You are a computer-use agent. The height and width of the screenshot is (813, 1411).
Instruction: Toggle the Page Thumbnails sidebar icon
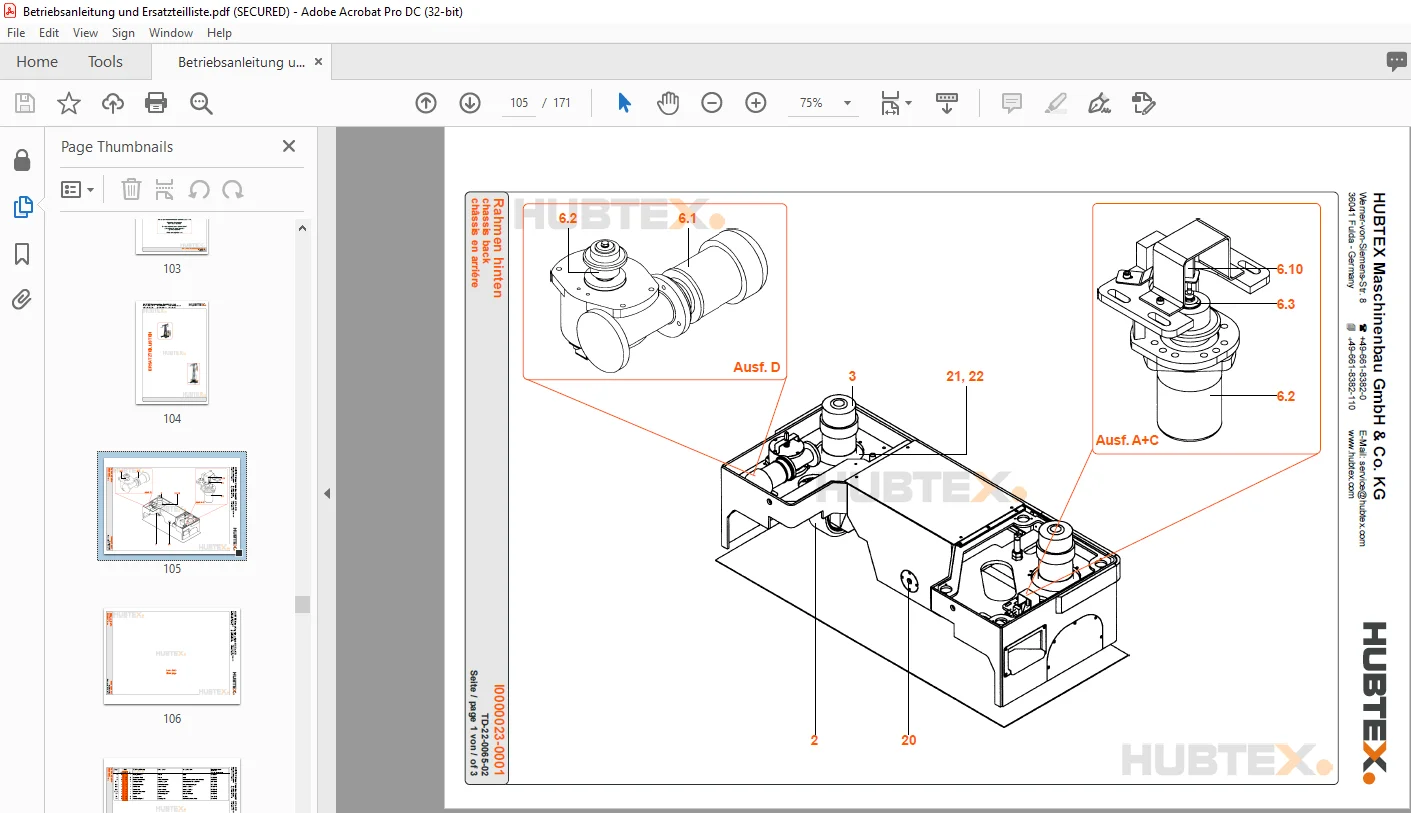(x=22, y=207)
